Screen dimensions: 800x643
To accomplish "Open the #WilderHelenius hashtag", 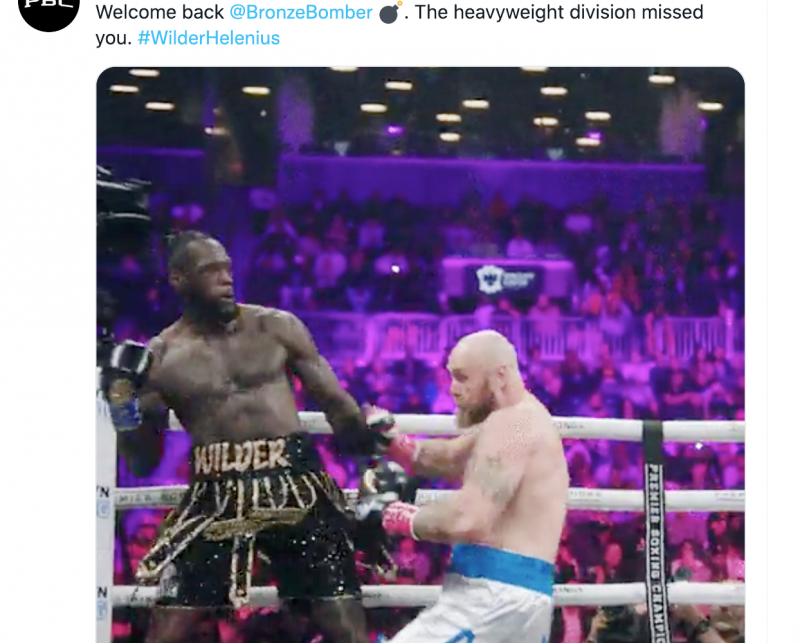I will (209, 38).
